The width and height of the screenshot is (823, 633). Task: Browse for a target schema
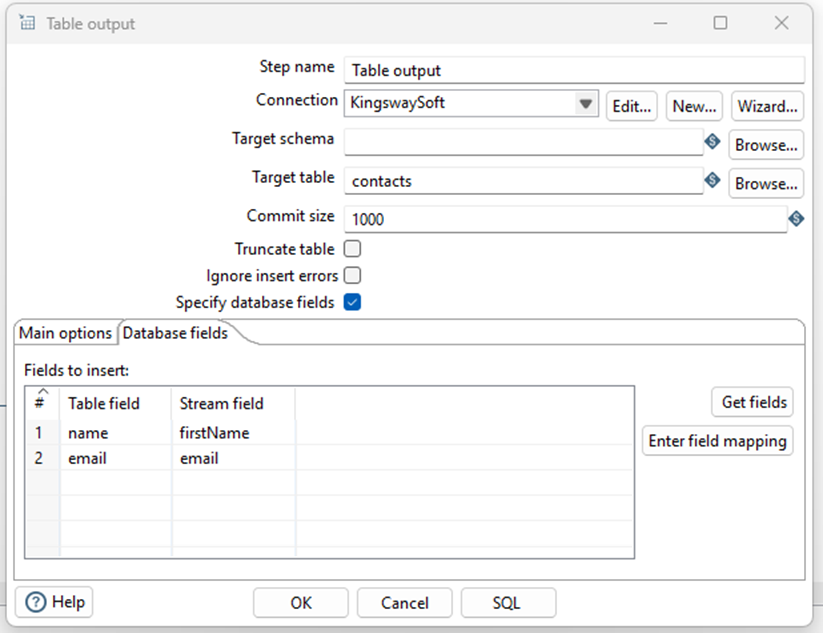[x=766, y=144]
